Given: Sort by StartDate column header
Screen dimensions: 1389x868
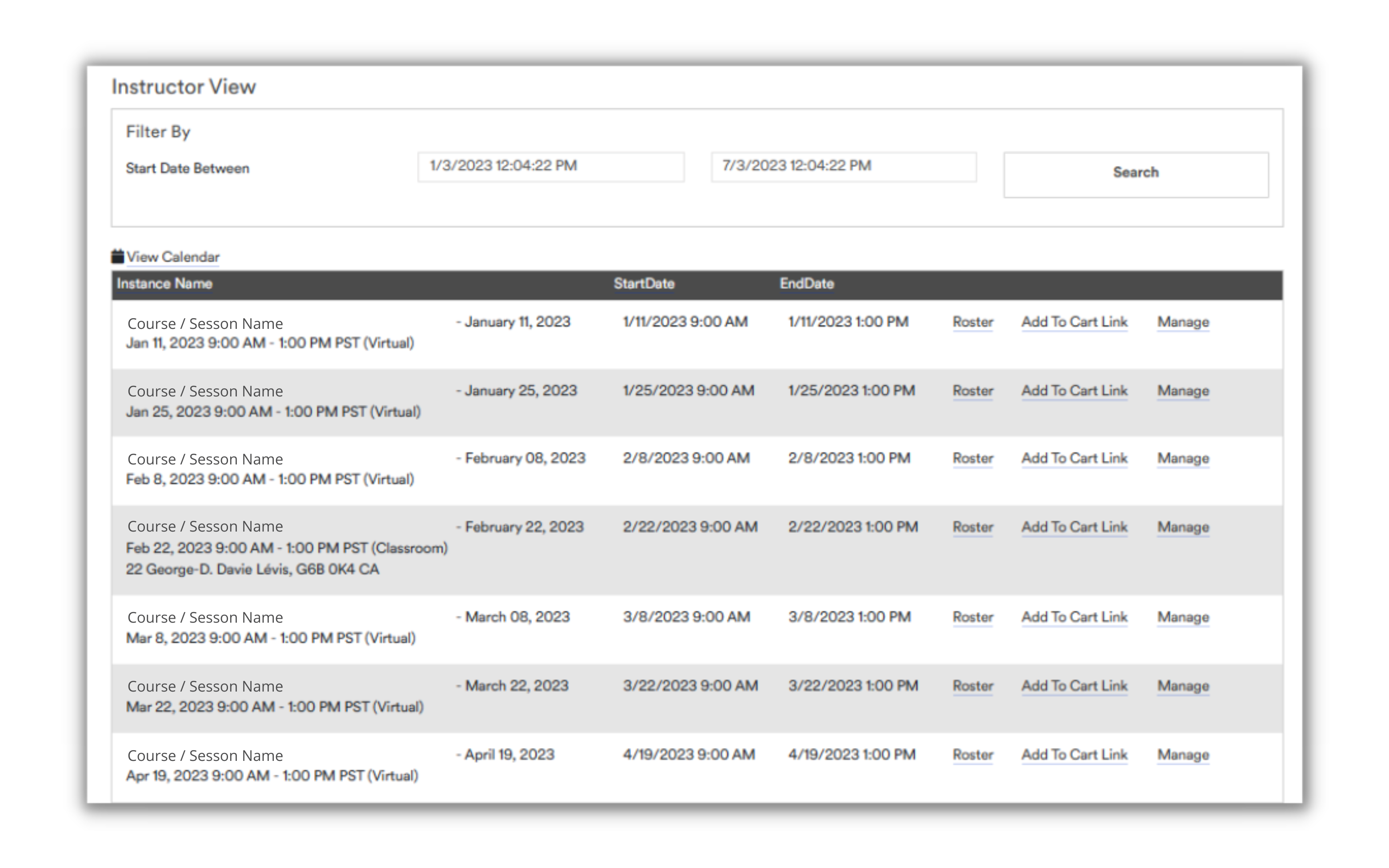Looking at the screenshot, I should tap(644, 284).
